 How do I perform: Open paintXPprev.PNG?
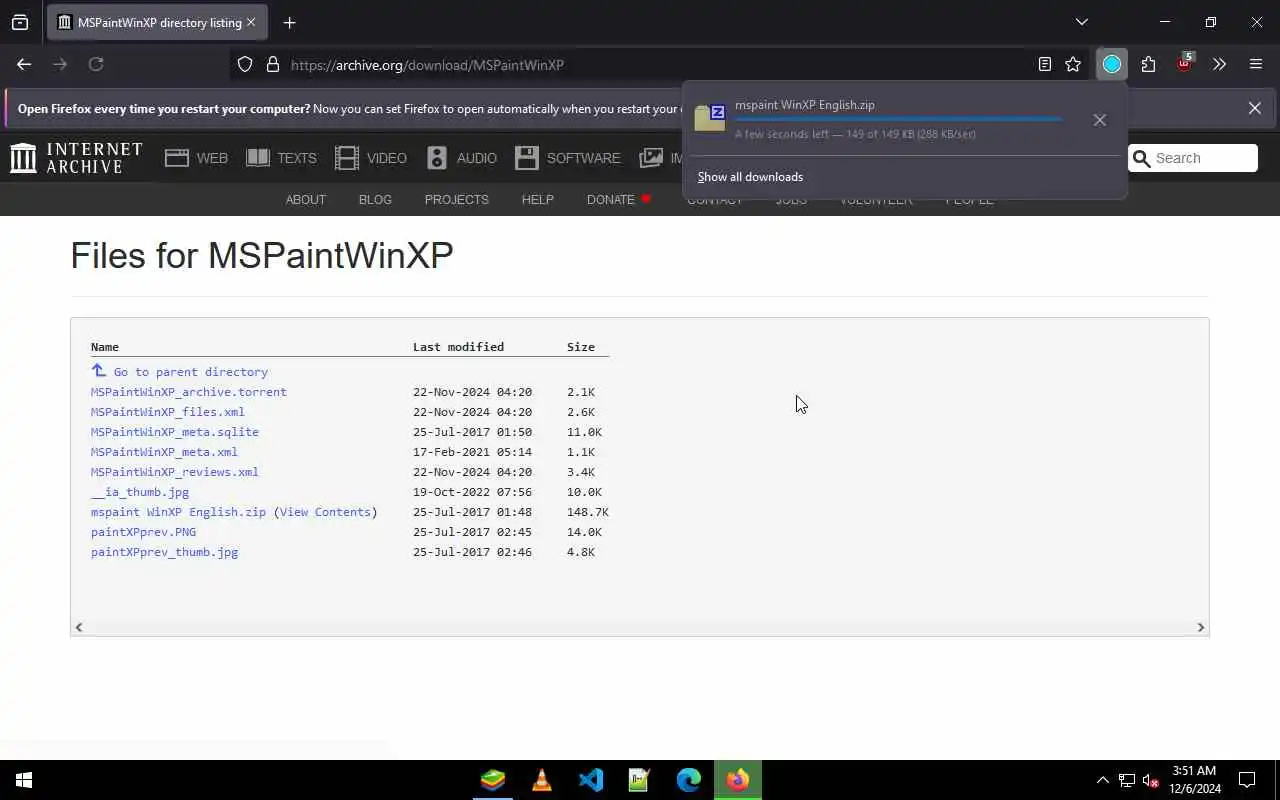point(143,532)
